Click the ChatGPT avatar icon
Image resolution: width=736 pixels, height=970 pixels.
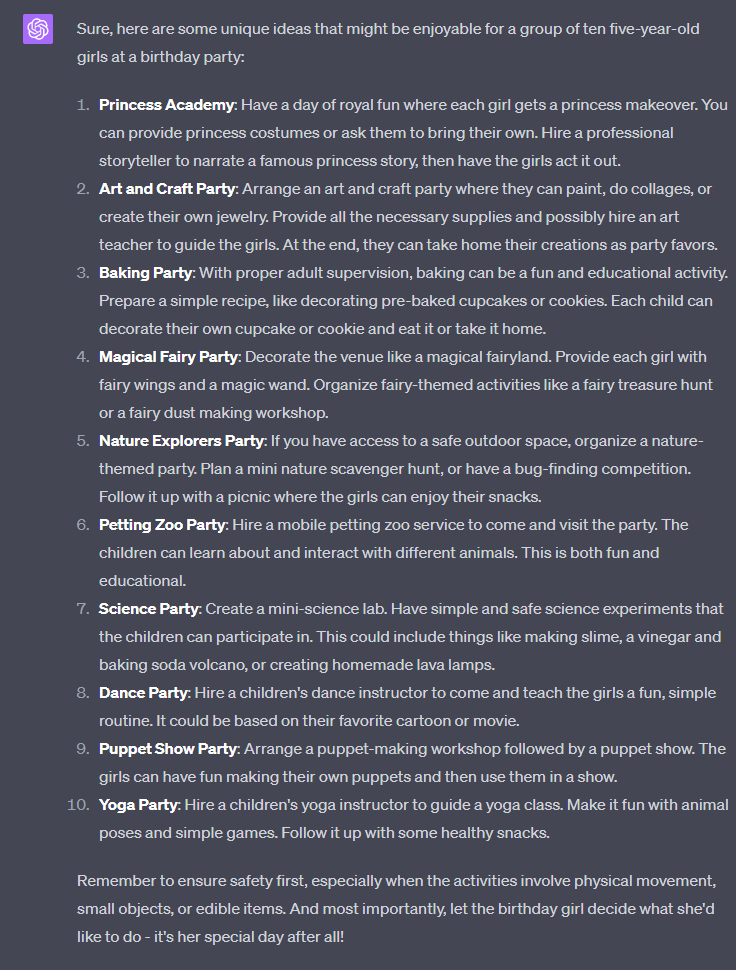click(x=38, y=30)
